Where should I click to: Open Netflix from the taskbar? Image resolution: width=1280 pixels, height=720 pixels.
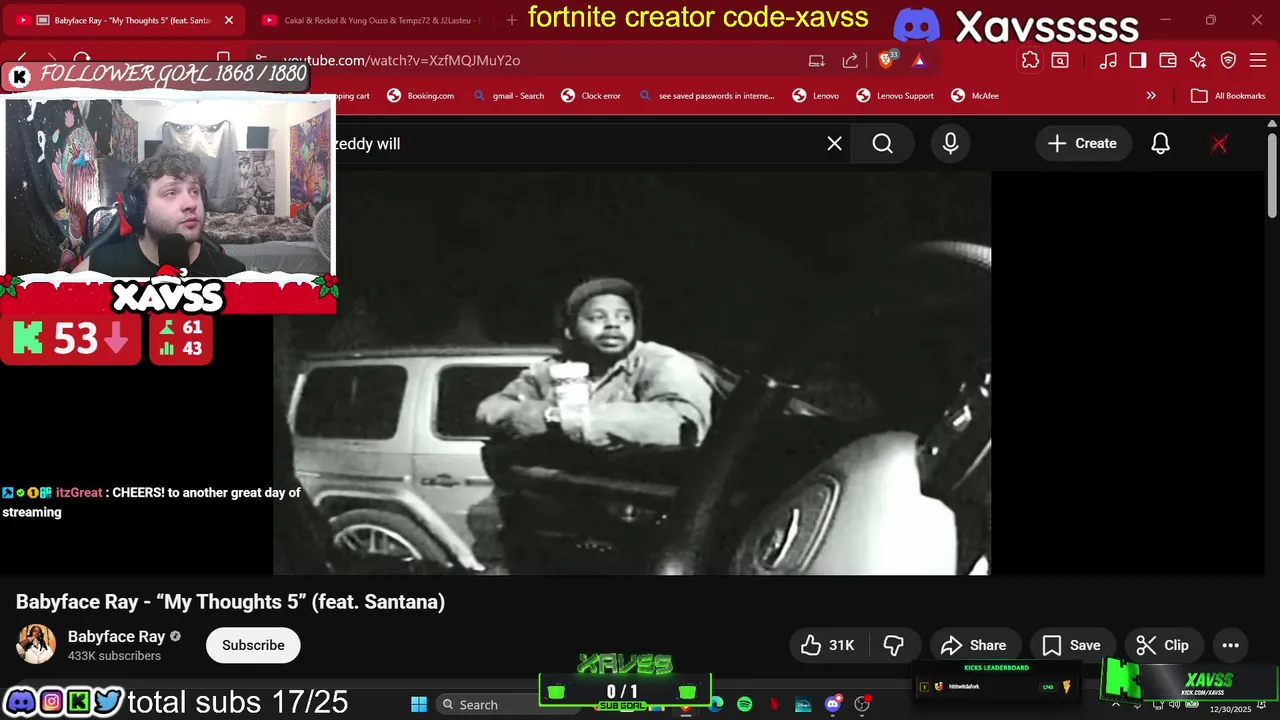[774, 704]
